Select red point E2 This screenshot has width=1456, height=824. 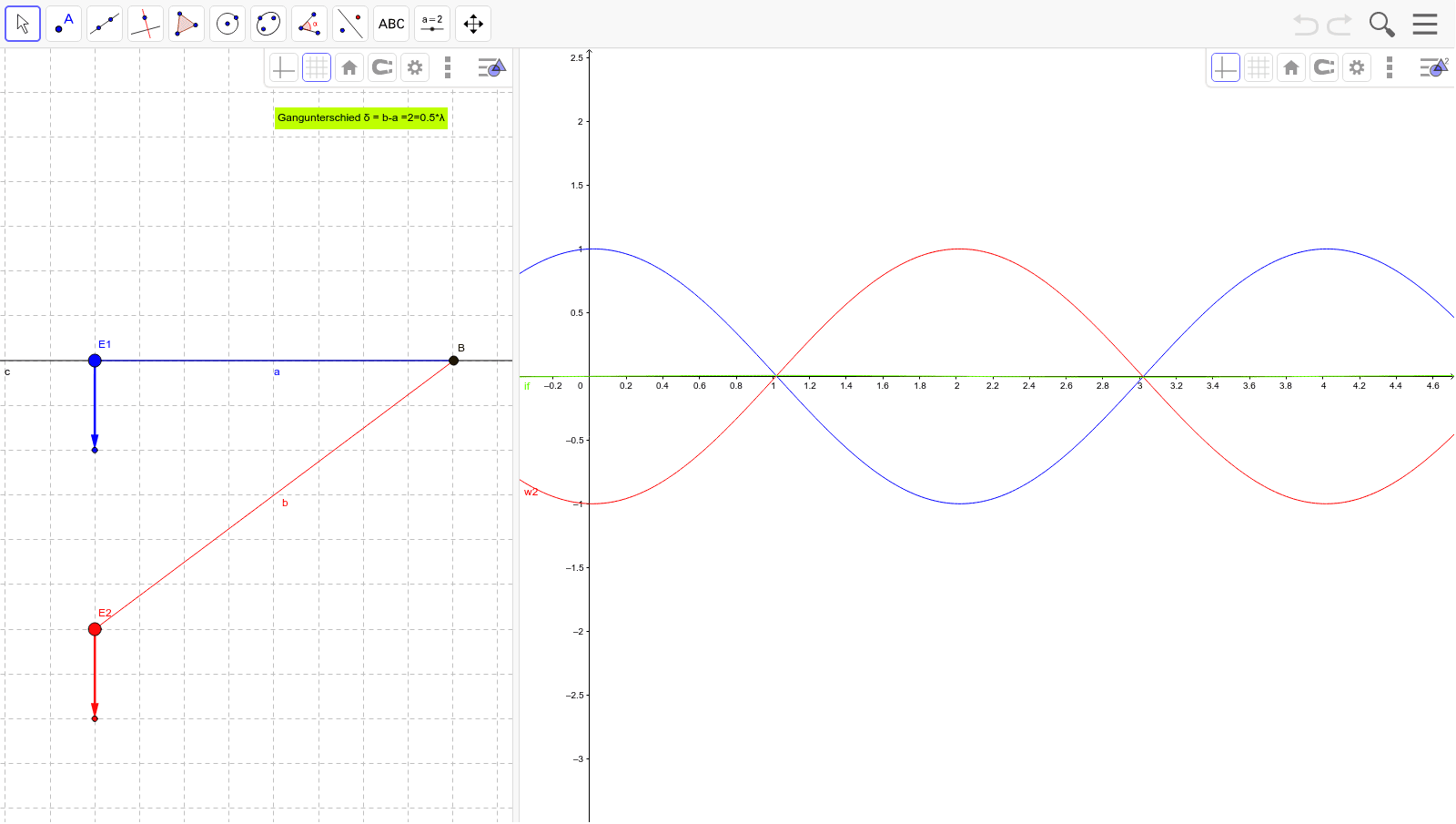95,629
